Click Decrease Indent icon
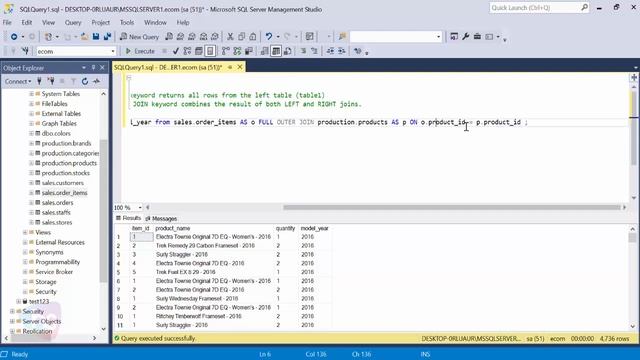Image resolution: width=640 pixels, height=360 pixels. (x=330, y=51)
